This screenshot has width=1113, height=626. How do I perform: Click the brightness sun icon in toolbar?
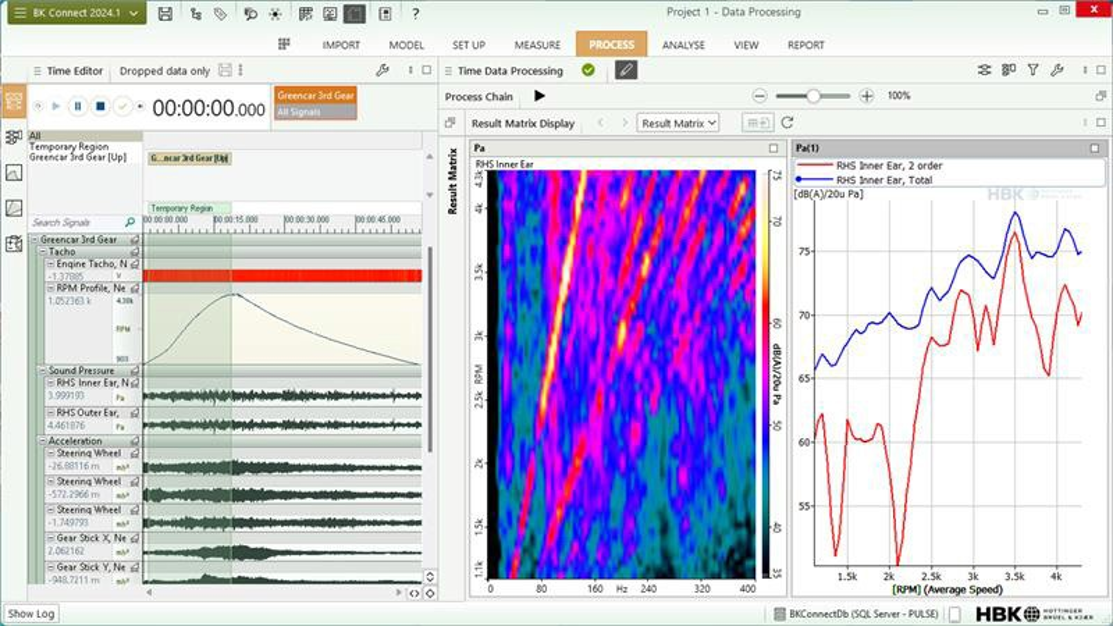[x=275, y=13]
